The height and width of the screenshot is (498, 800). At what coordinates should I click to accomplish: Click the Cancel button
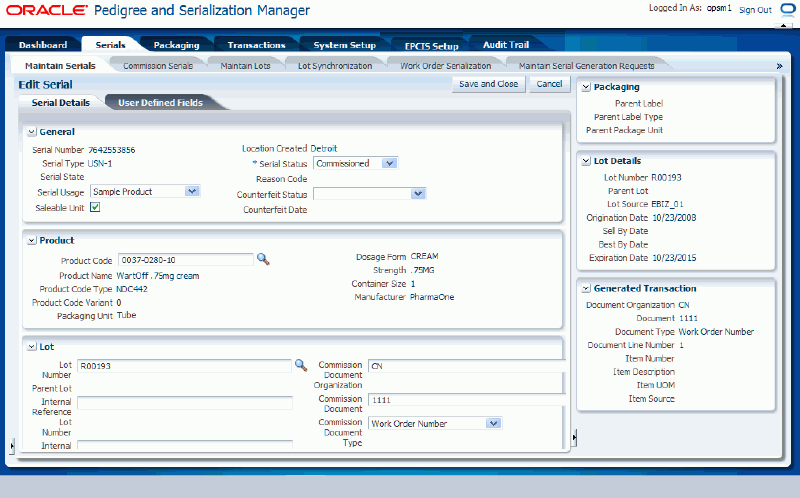click(549, 84)
